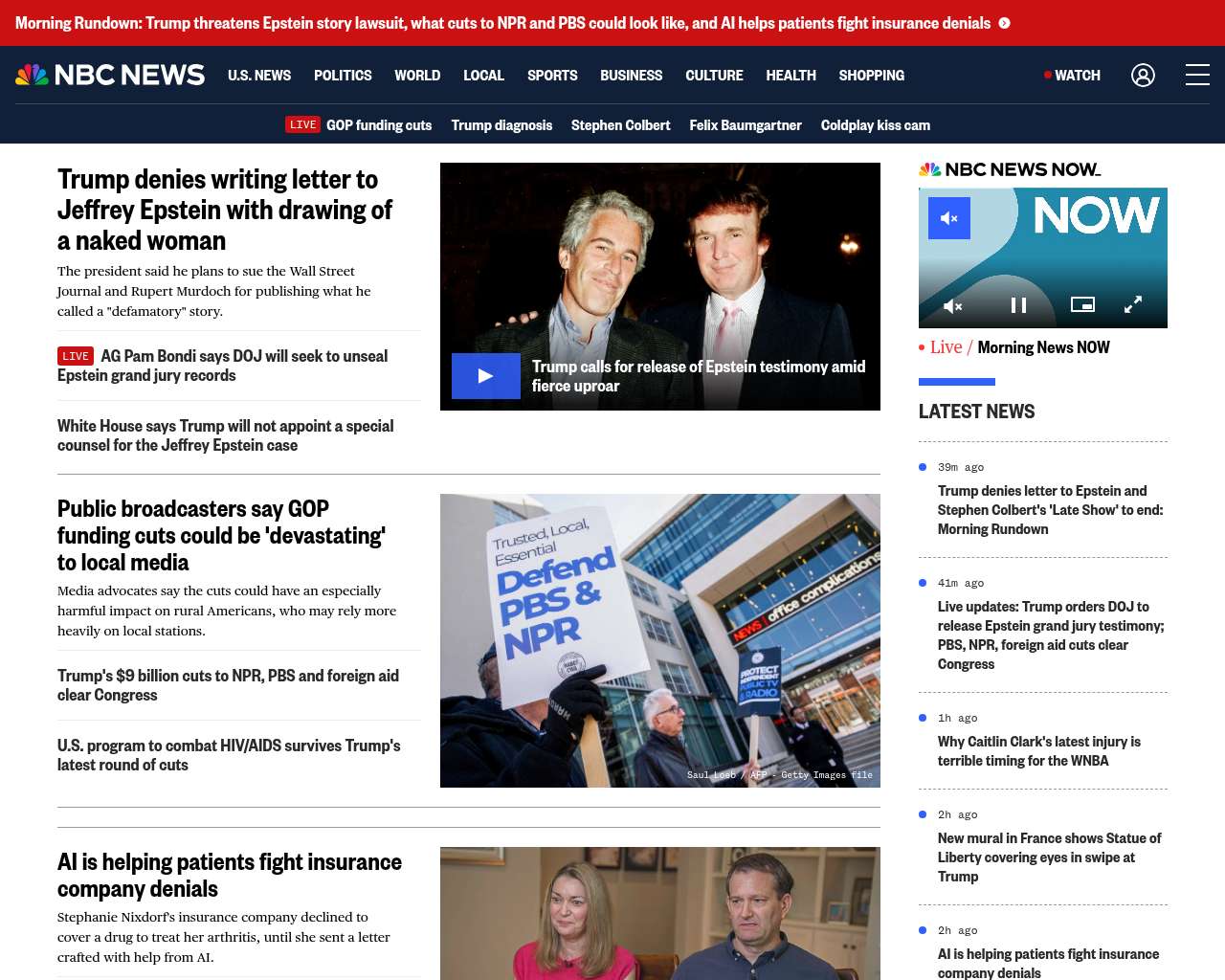Click the '1h ago' timestamp

tap(957, 718)
